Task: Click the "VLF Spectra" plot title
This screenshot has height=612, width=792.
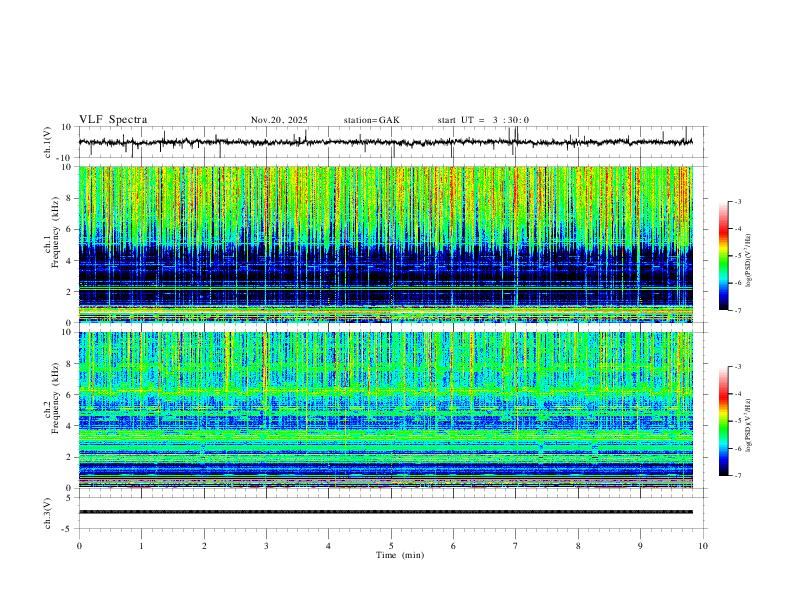Action: click(113, 120)
